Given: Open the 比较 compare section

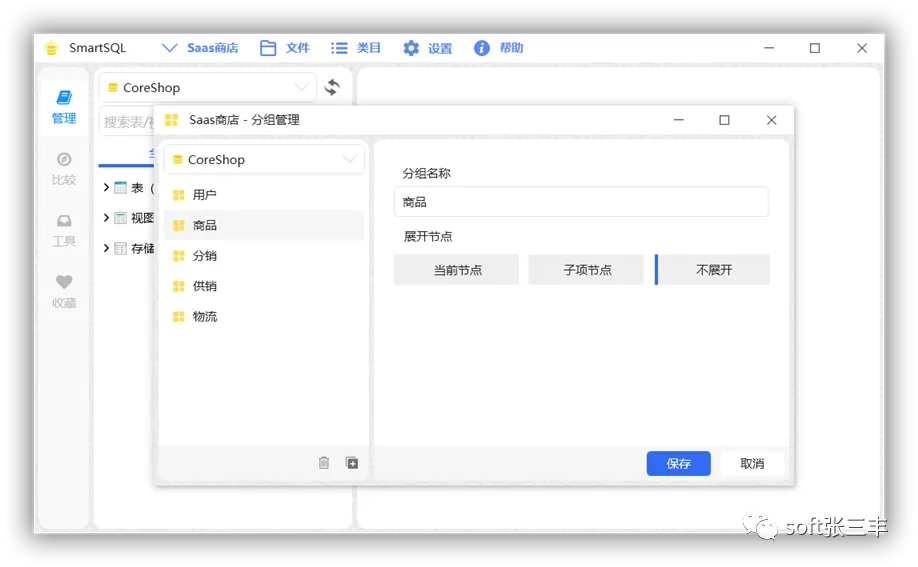Looking at the screenshot, I should [x=64, y=169].
